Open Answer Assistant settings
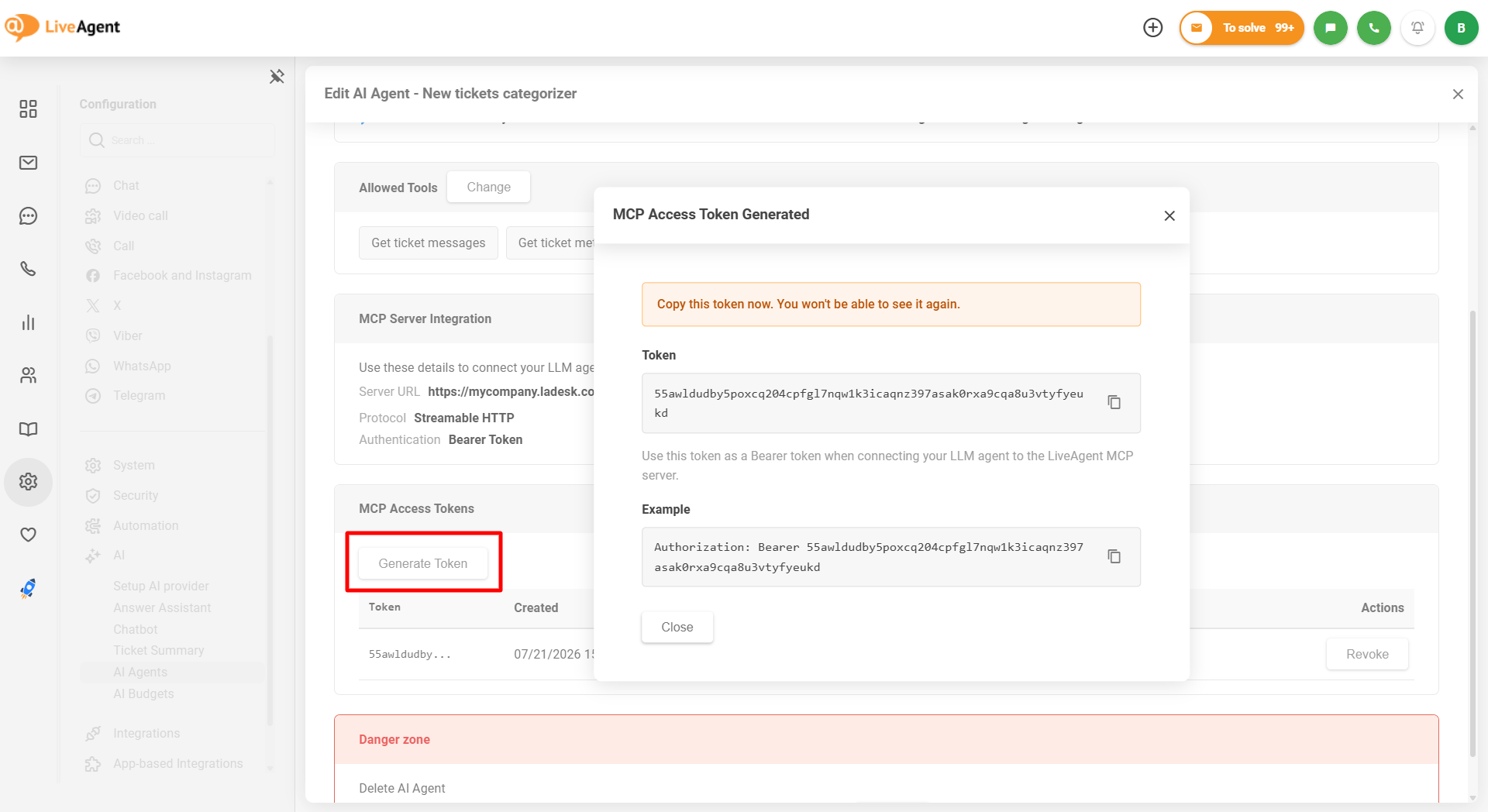Viewport: 1488px width, 812px height. pos(162,608)
